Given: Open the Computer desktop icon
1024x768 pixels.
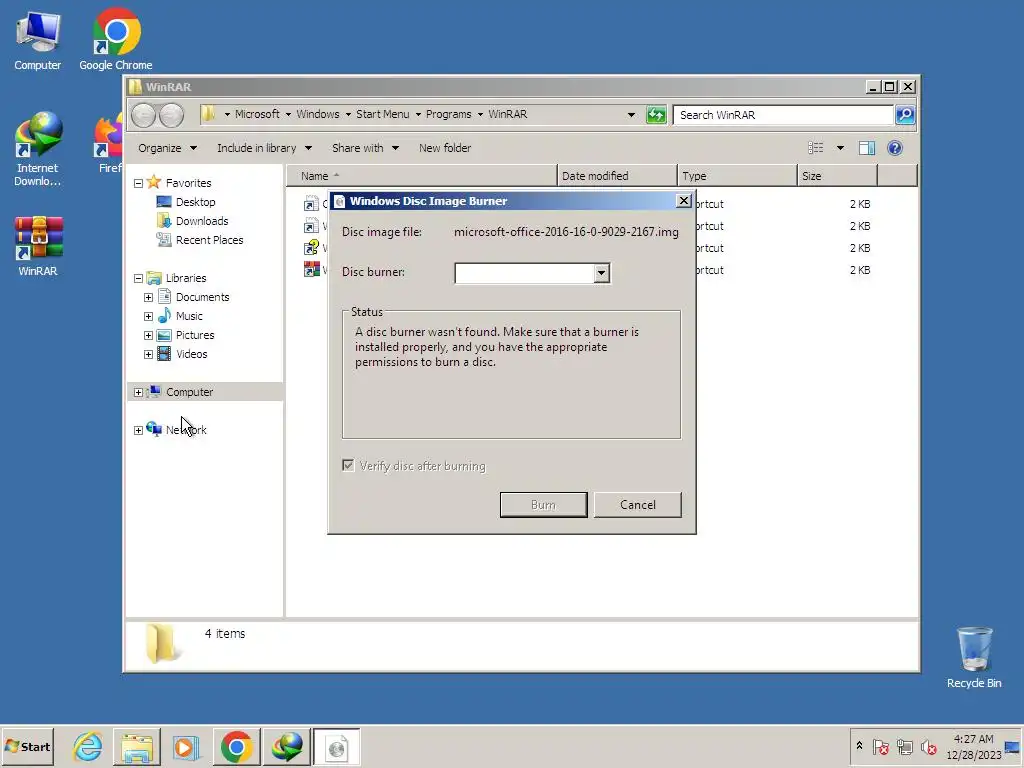Looking at the screenshot, I should click(x=38, y=40).
